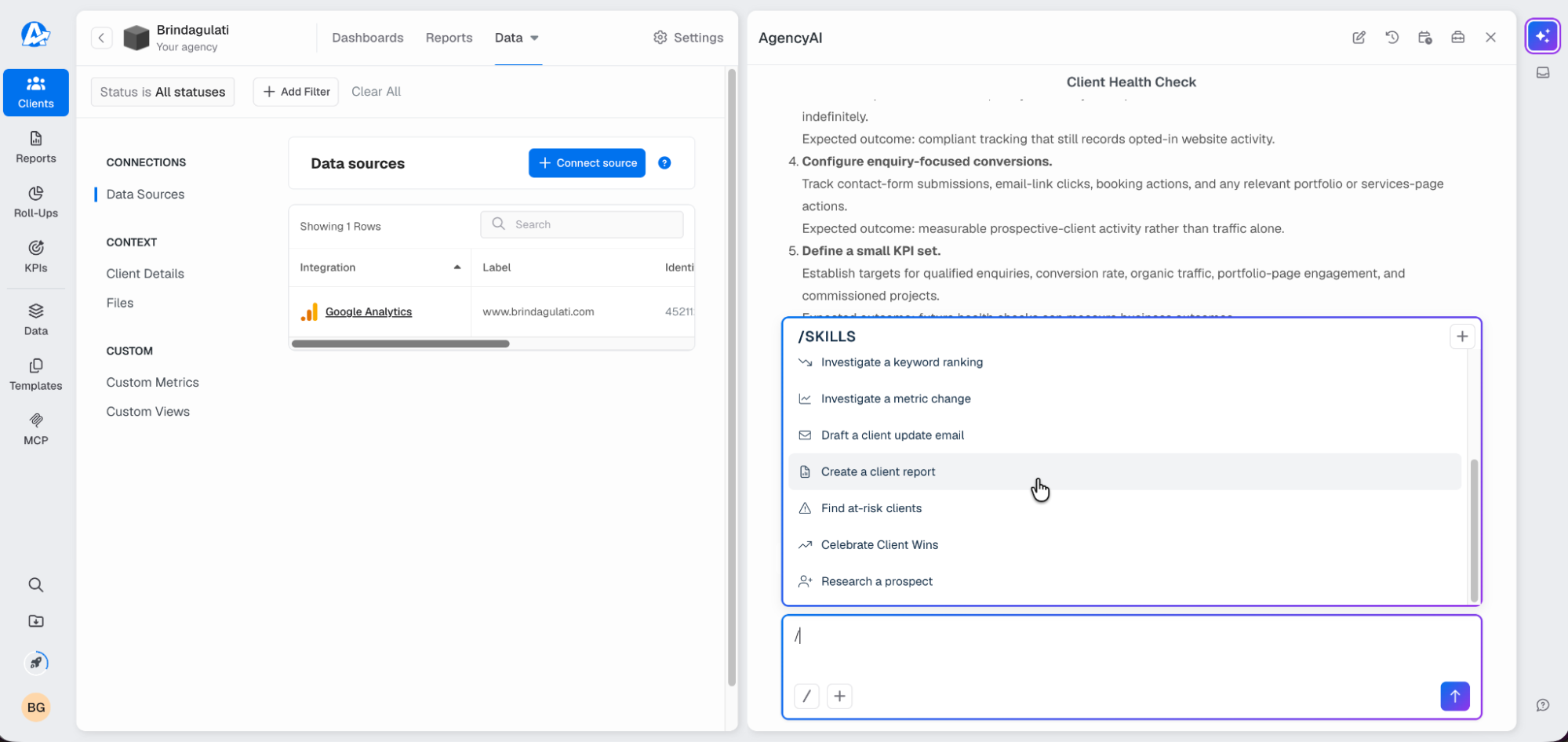
Task: Open Roll-Ups in the left sidebar
Action: pos(36,202)
